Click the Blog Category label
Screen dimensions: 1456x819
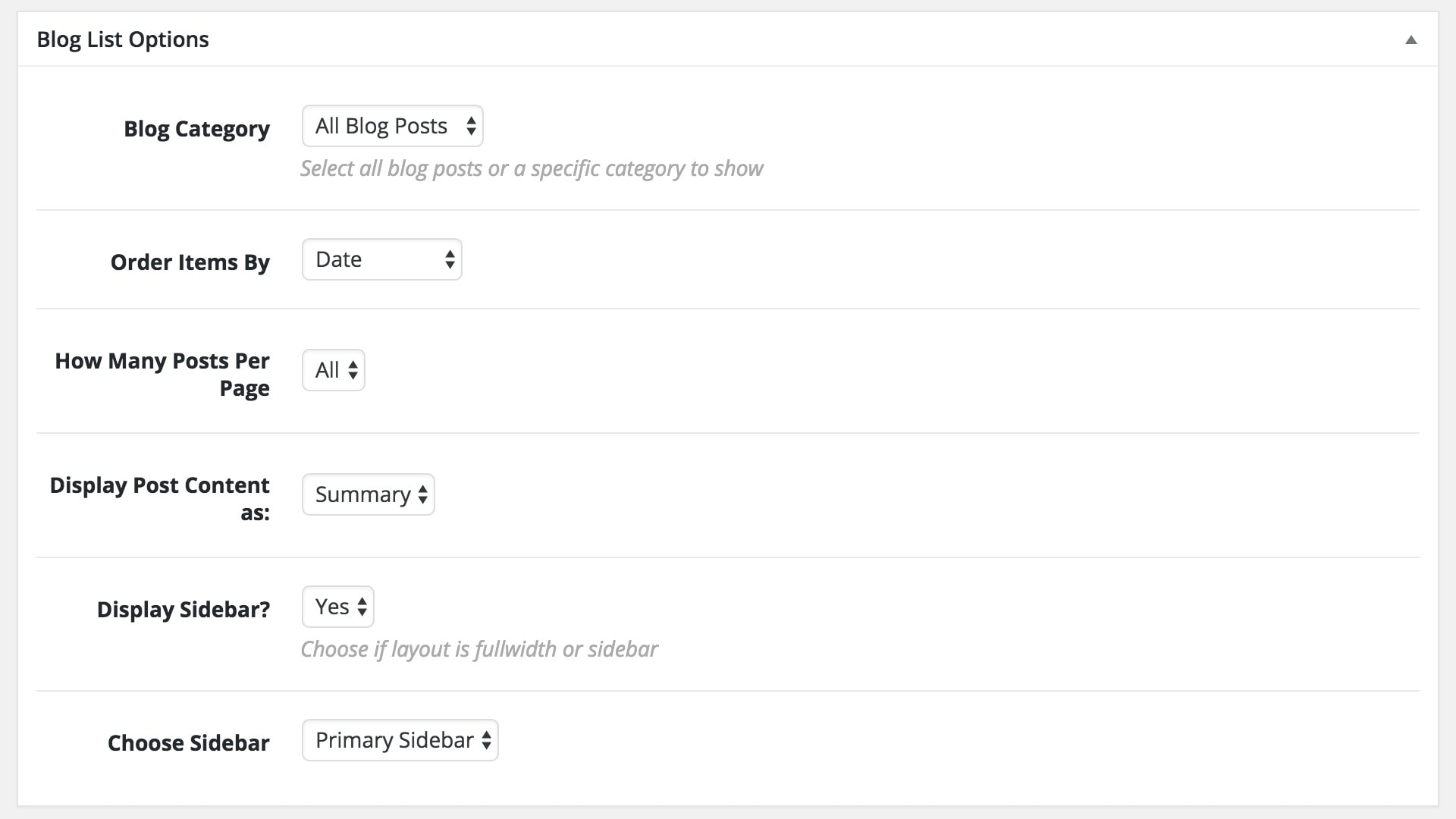pos(196,129)
